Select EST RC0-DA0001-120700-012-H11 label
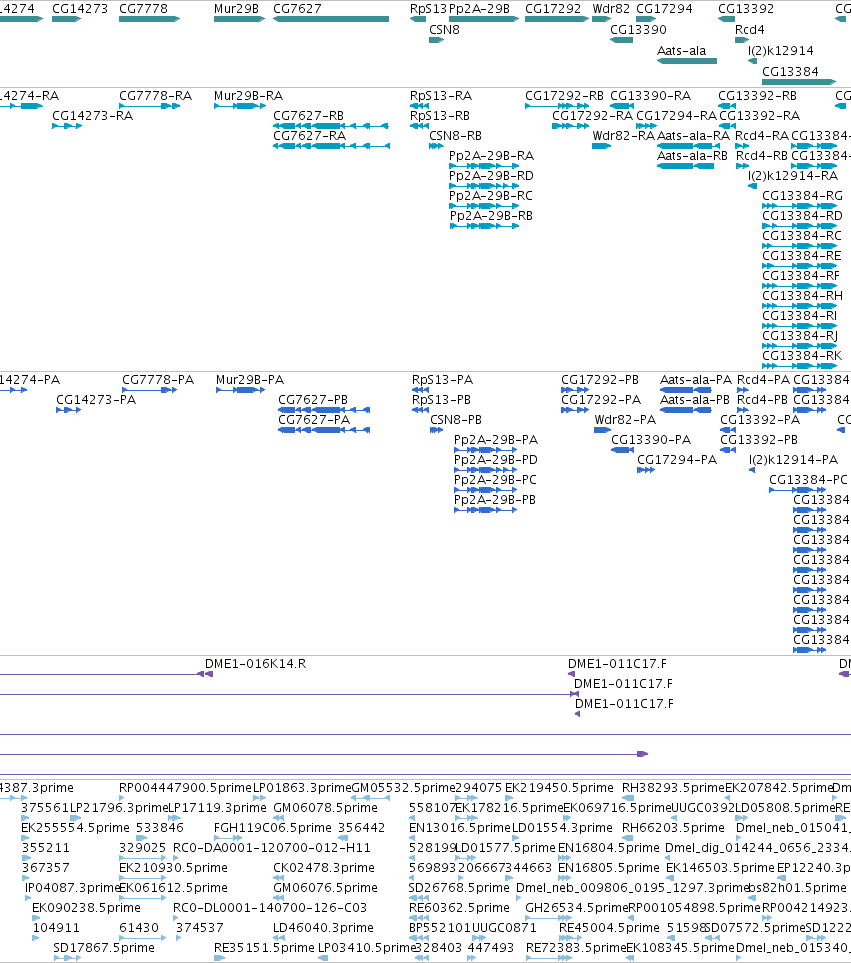This screenshot has width=851, height=963. (272, 848)
